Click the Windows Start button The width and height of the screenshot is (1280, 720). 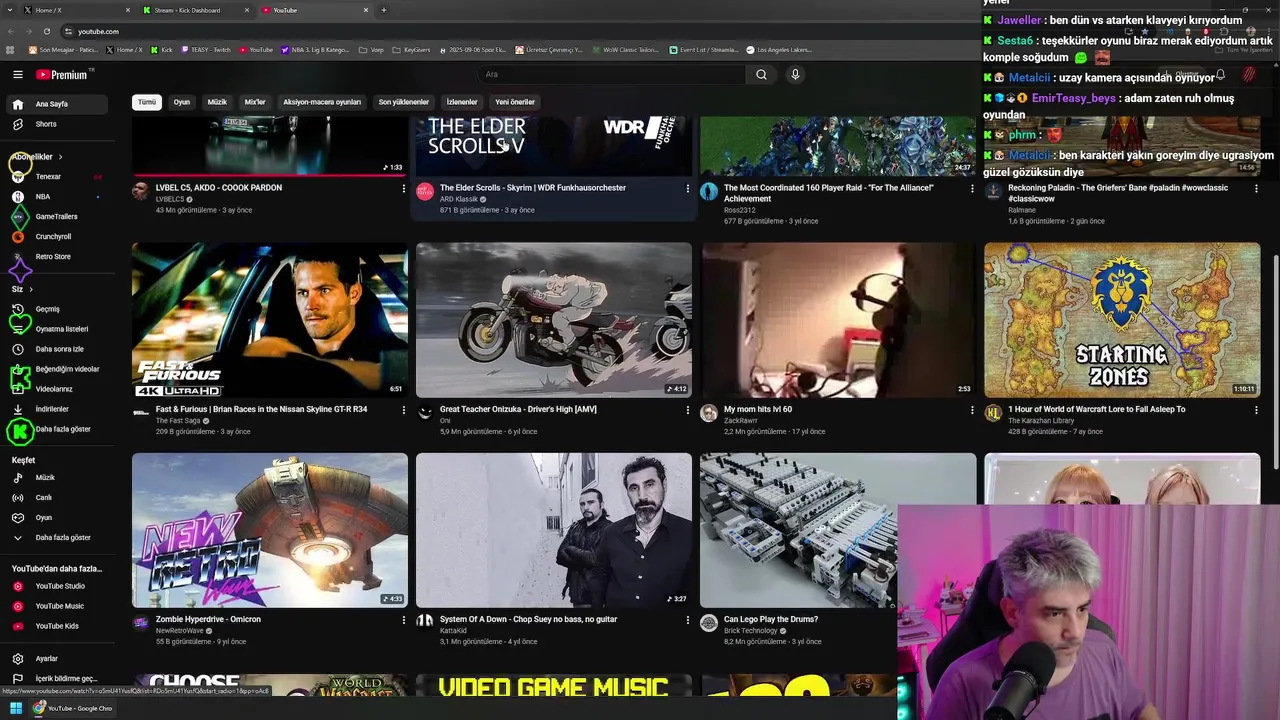pos(16,708)
